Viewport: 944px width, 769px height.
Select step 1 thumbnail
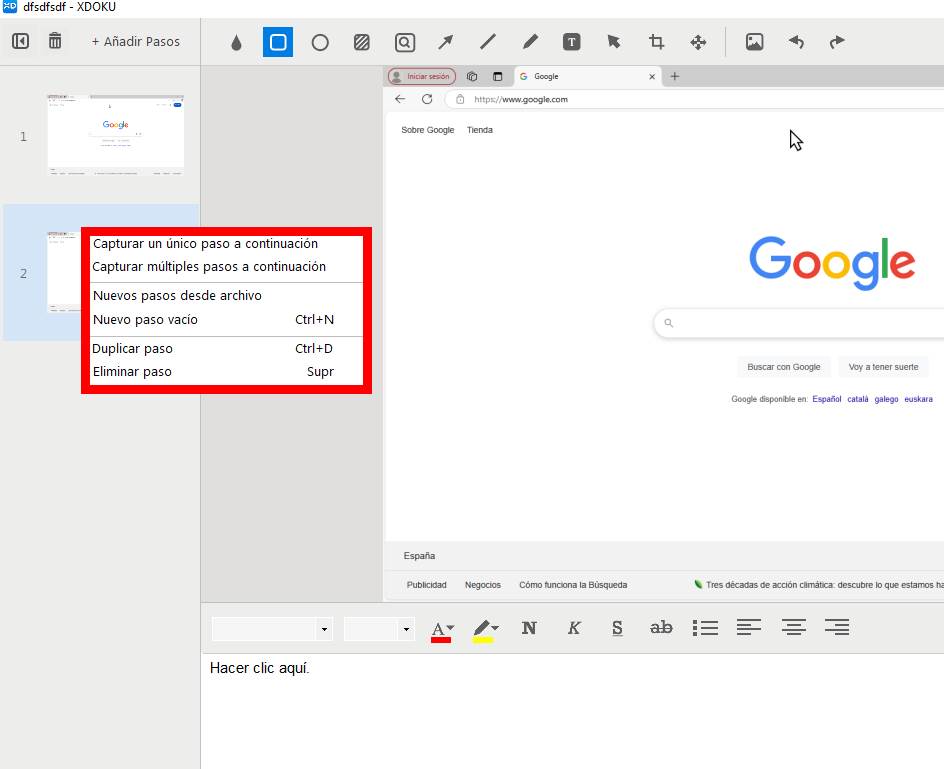(116, 135)
